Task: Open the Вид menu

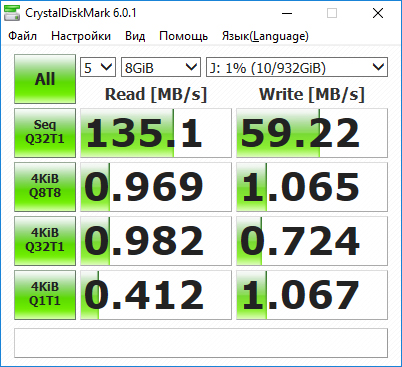Action: point(135,36)
